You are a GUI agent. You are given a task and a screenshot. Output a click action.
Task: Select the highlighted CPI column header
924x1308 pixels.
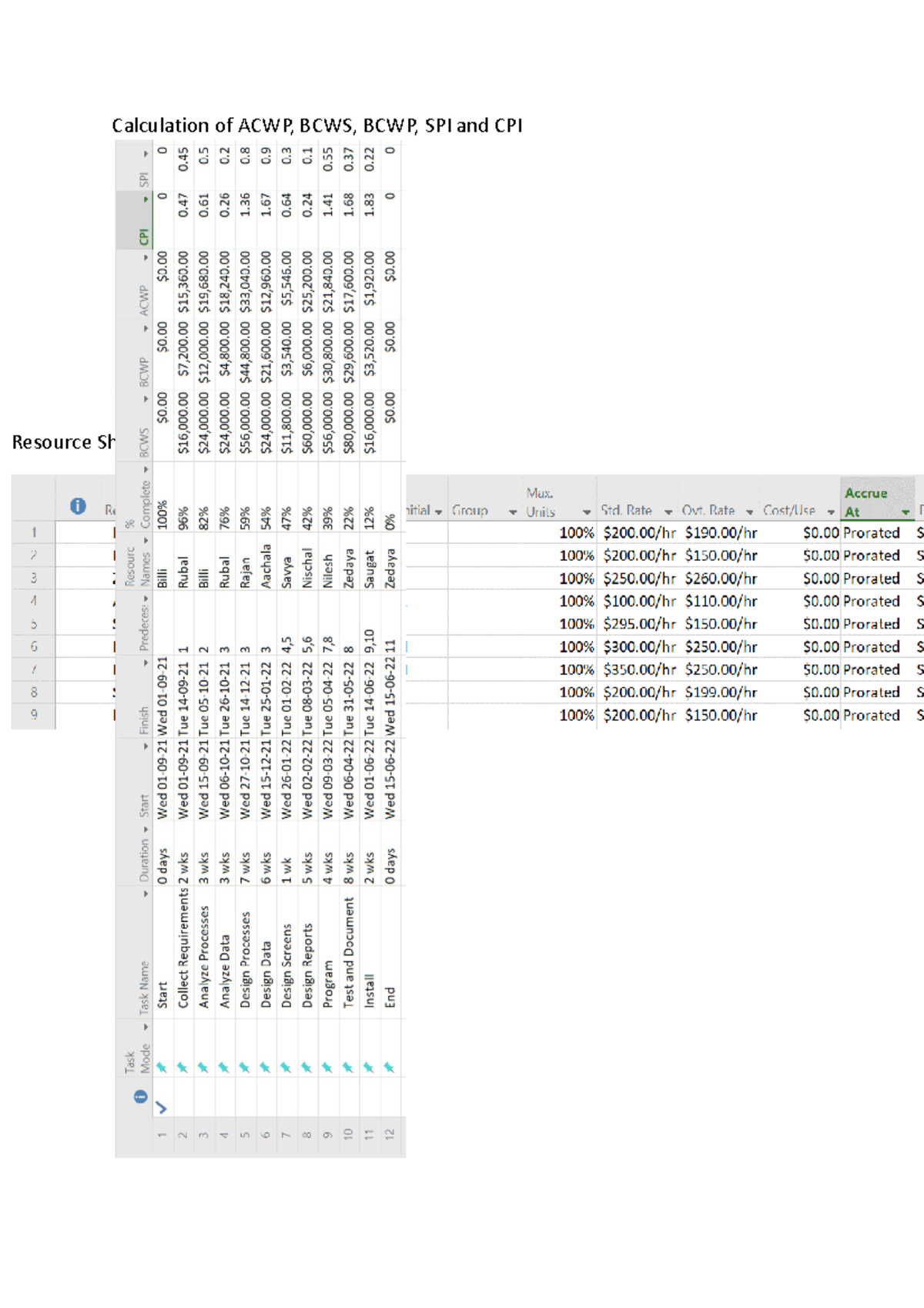143,220
